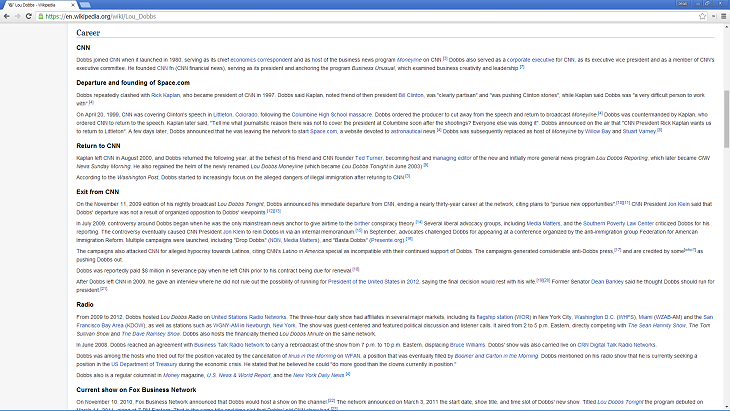Click the small extension icon beside the star
Viewport: 730px width, 411px height.
713,16
